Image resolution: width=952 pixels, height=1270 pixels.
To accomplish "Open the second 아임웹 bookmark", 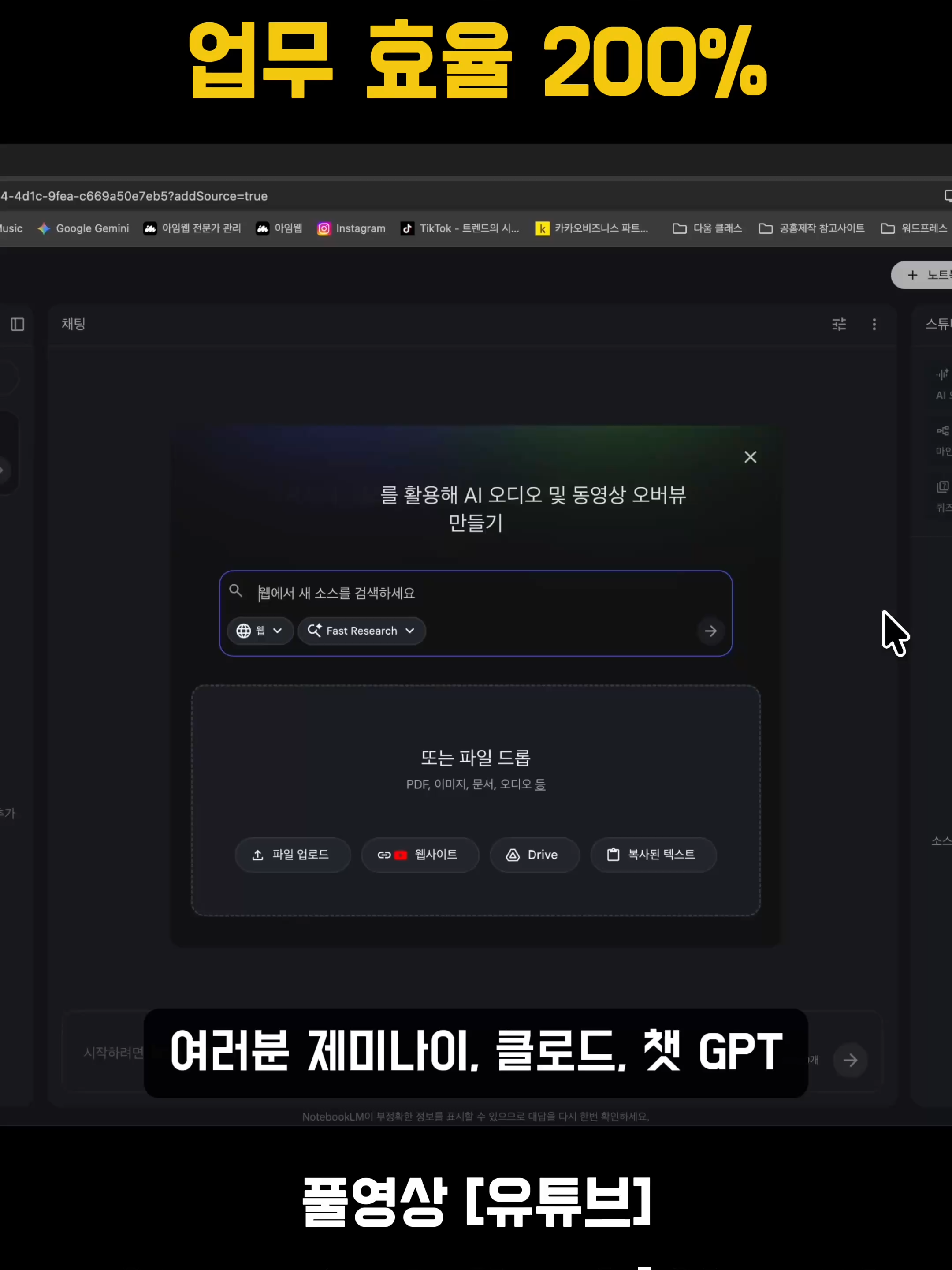I will coord(279,228).
